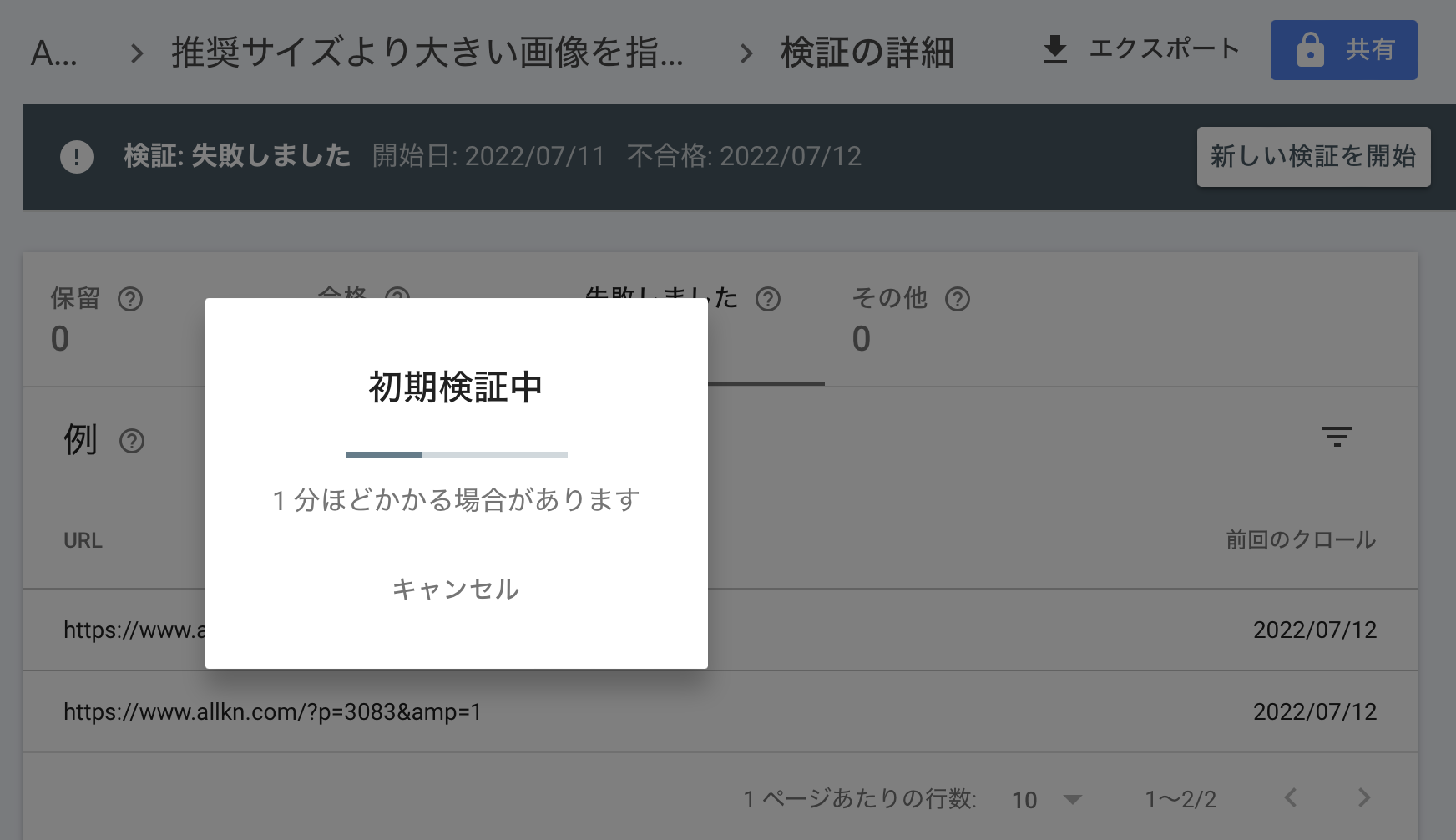Click the 1 分ほどかかる場合があります message
1456x840 pixels.
point(457,500)
